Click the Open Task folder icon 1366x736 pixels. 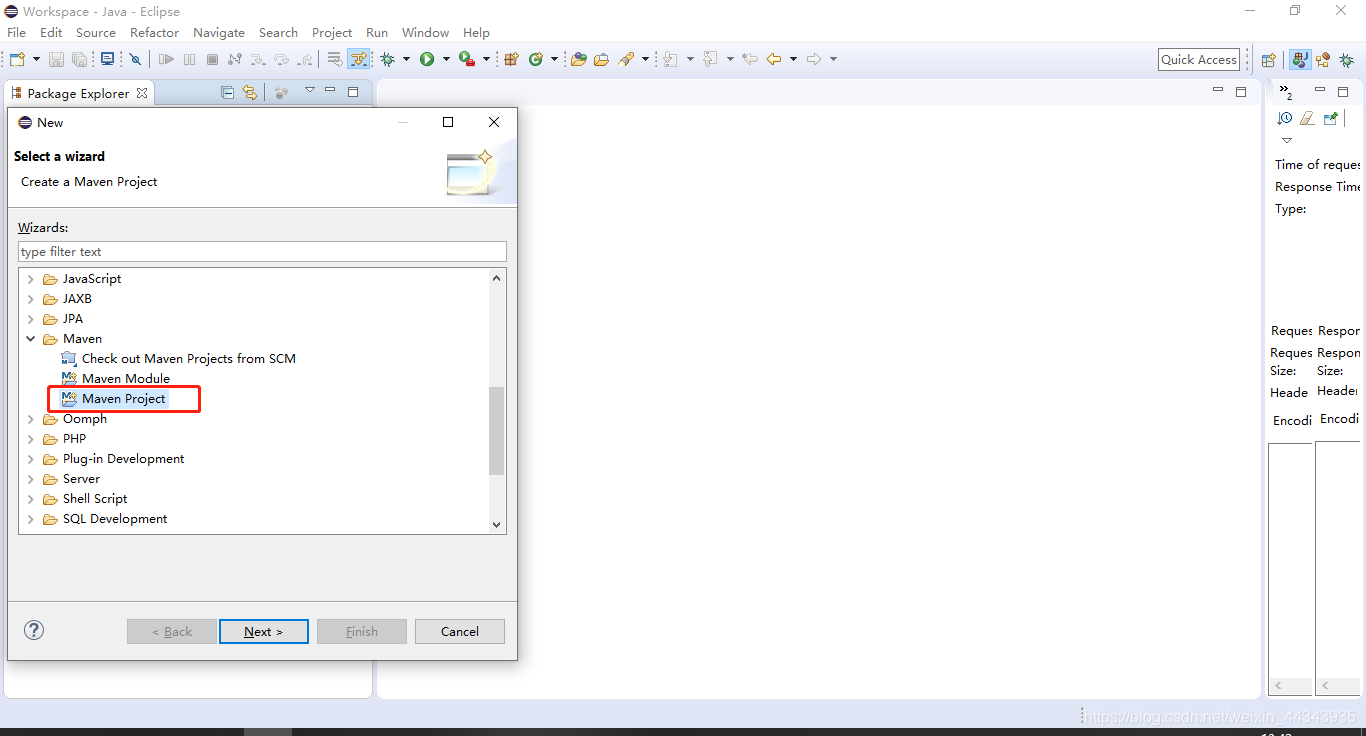pyautogui.click(x=601, y=60)
